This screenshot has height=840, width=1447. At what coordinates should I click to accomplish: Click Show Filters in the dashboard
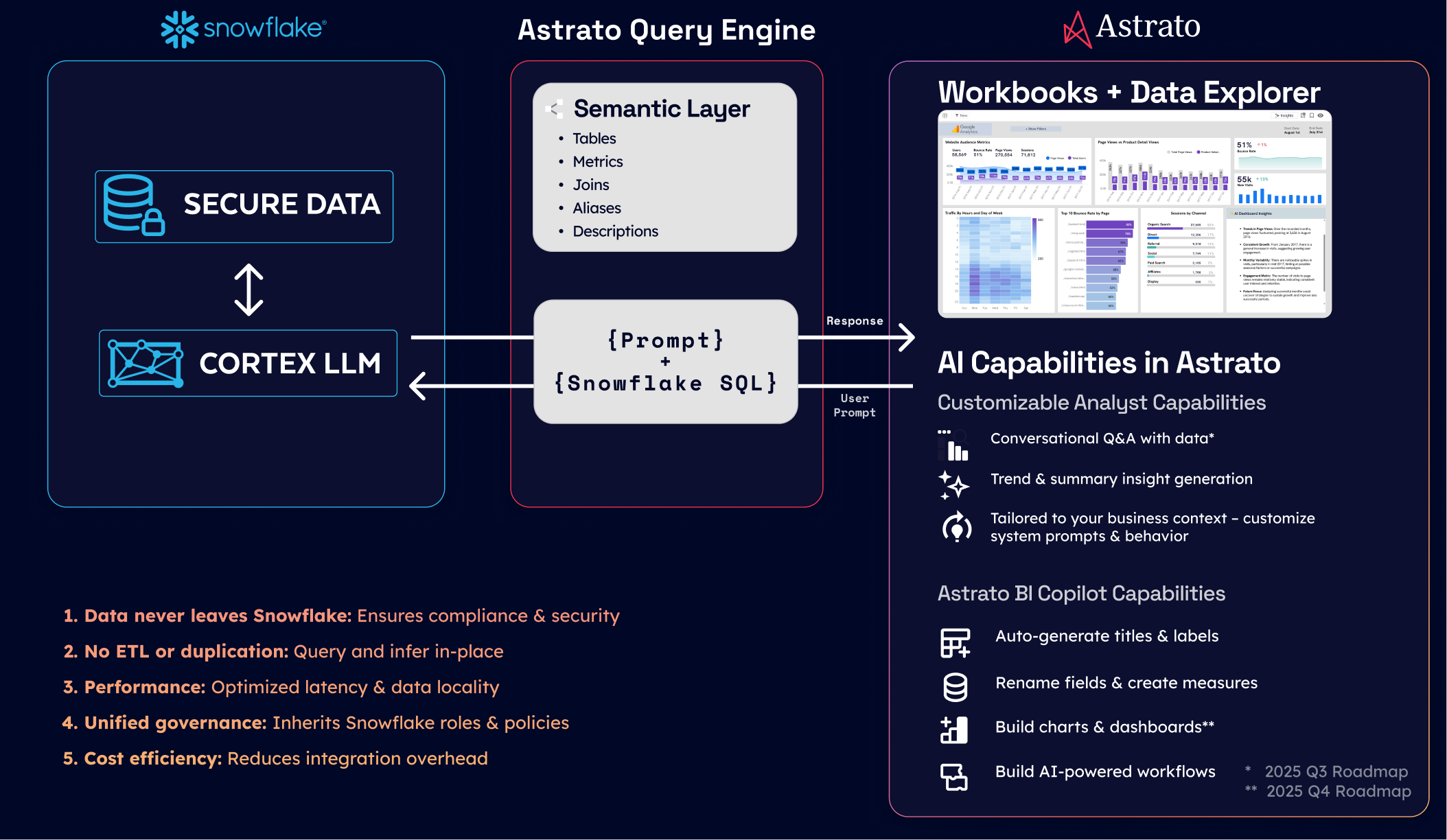(x=1036, y=129)
